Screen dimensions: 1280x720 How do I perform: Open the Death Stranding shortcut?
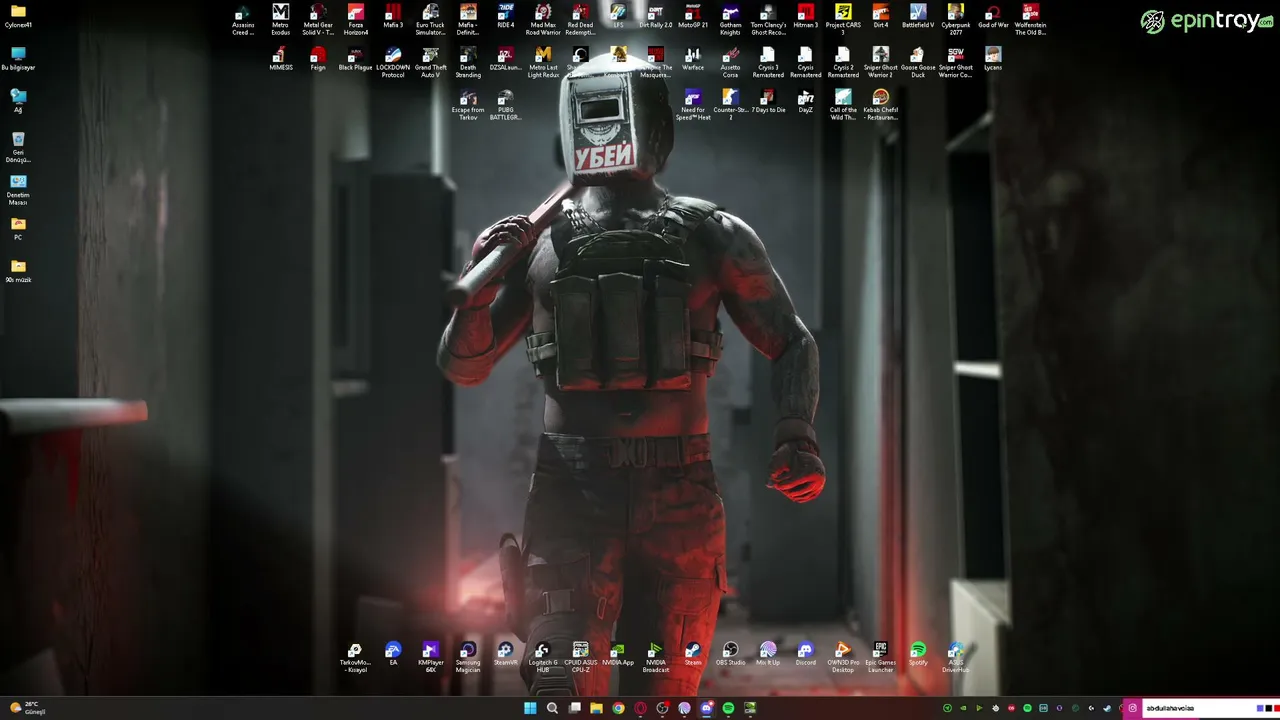pyautogui.click(x=468, y=62)
